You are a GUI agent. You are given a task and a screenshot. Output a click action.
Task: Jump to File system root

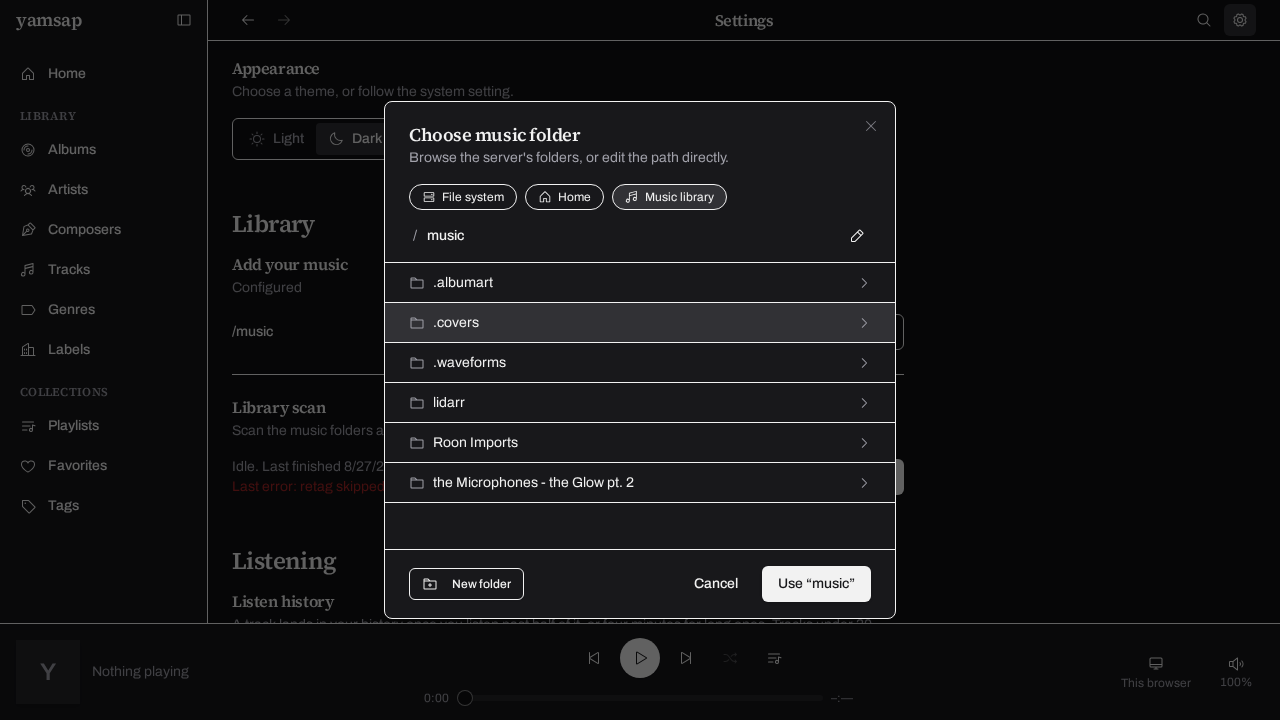pyautogui.click(x=463, y=197)
